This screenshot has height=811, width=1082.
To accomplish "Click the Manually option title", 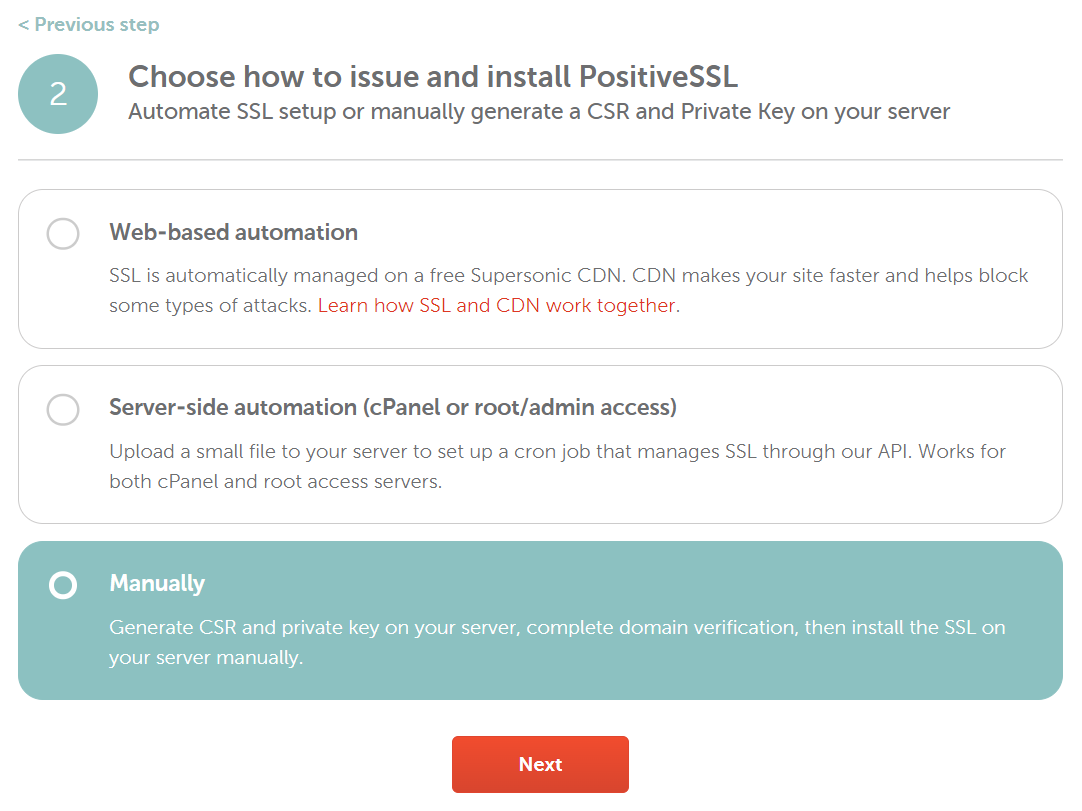I will click(157, 584).
